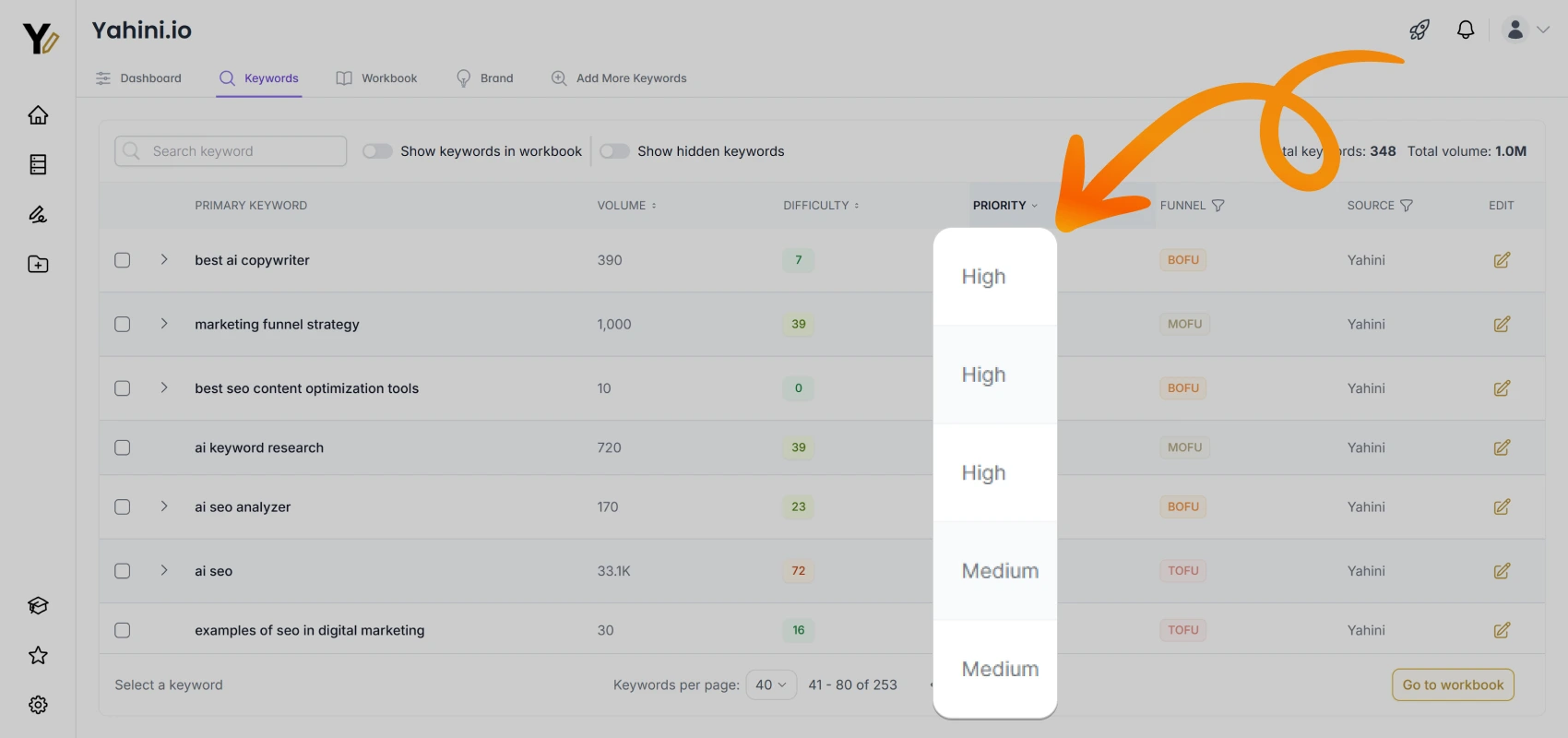Screen dimensions: 1568x738
Task: Expand the marketing funnel strategy row
Action: (164, 324)
